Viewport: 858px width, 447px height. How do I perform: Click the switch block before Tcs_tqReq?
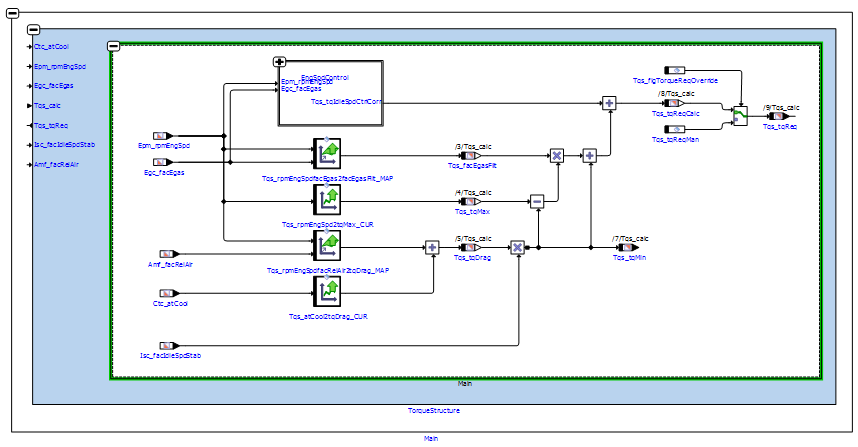coord(740,116)
